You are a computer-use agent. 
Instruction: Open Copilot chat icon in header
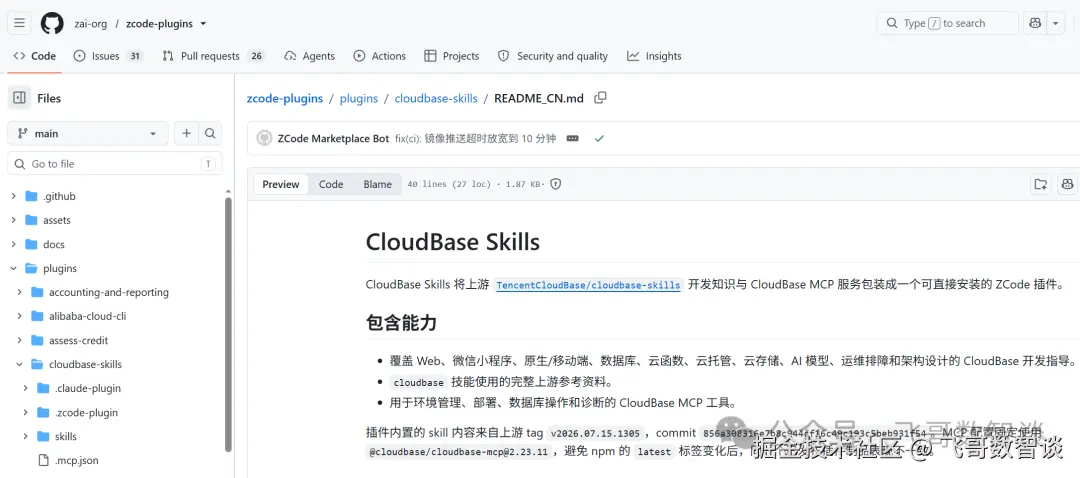click(x=1035, y=23)
